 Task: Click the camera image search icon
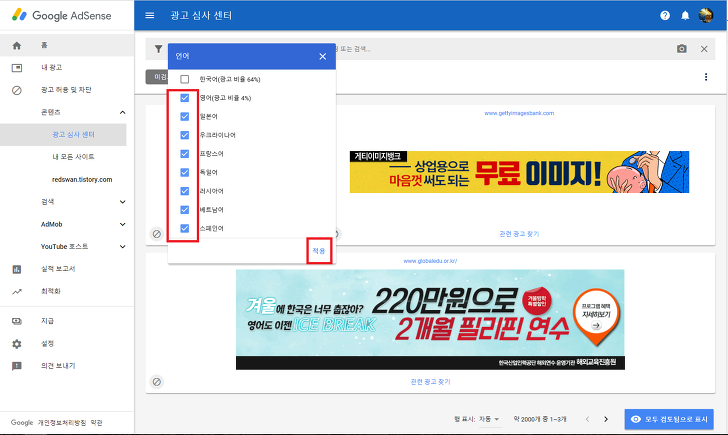(x=682, y=49)
